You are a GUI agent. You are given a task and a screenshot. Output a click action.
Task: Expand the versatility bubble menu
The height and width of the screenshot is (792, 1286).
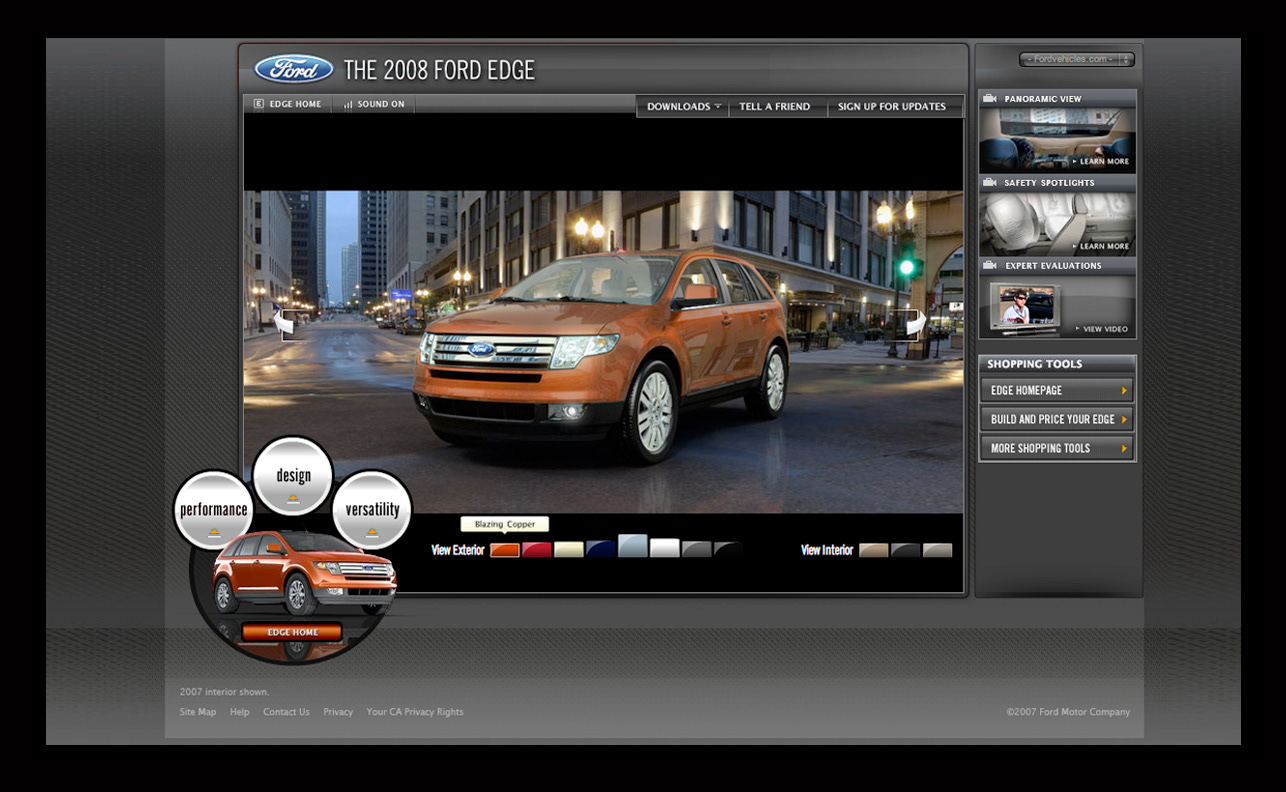[x=372, y=510]
